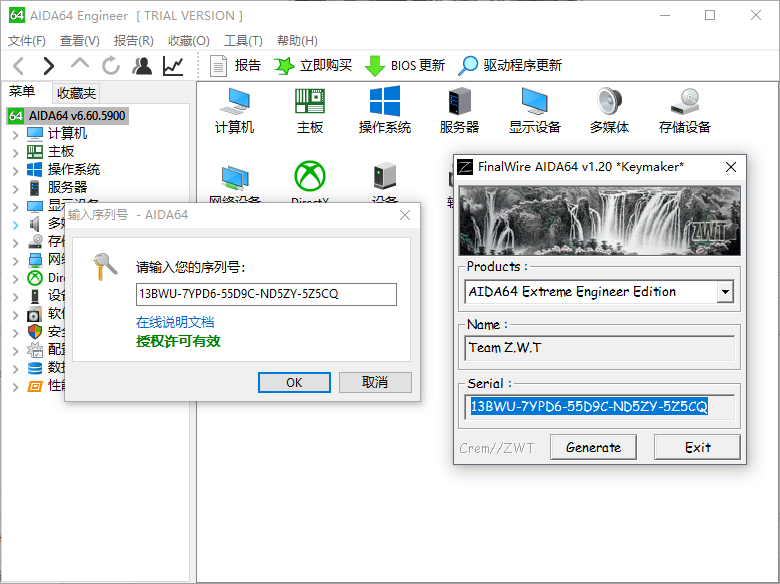Click the Refresh toolbar icon
780x584 pixels.
(111, 66)
